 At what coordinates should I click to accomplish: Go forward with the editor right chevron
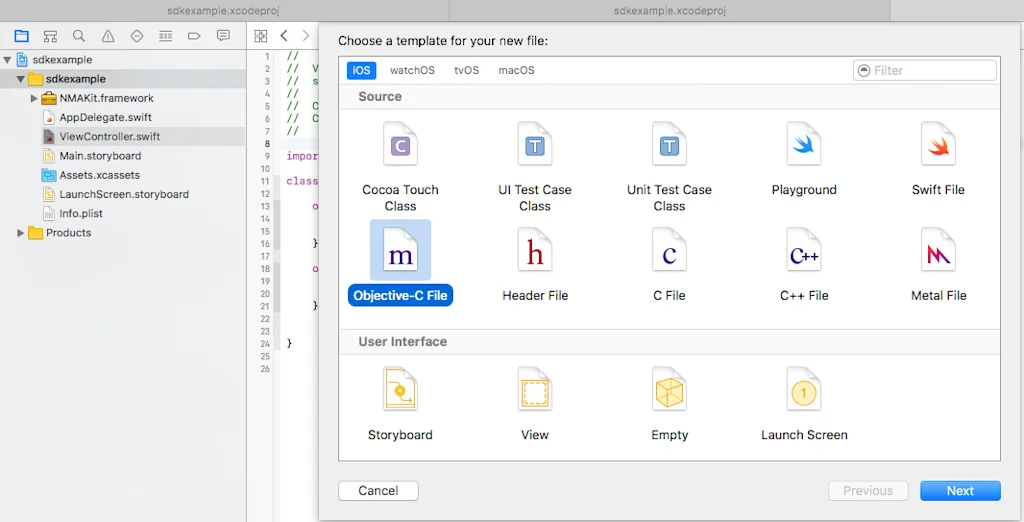305,36
